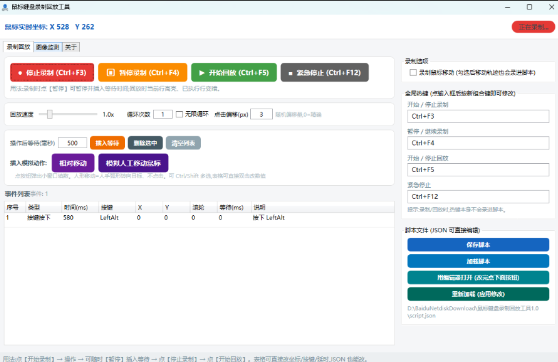Pause recording via orange Ctrl+F4 button

(143, 73)
